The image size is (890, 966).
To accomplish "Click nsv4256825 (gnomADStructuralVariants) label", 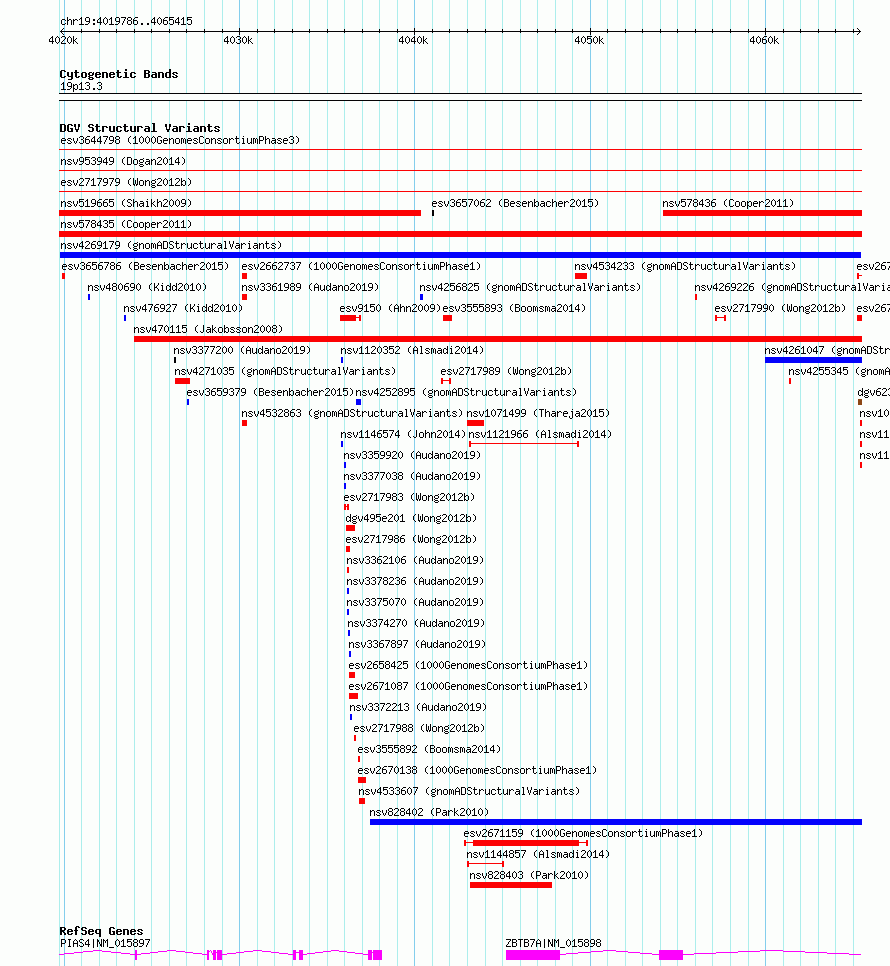I will 530,287.
